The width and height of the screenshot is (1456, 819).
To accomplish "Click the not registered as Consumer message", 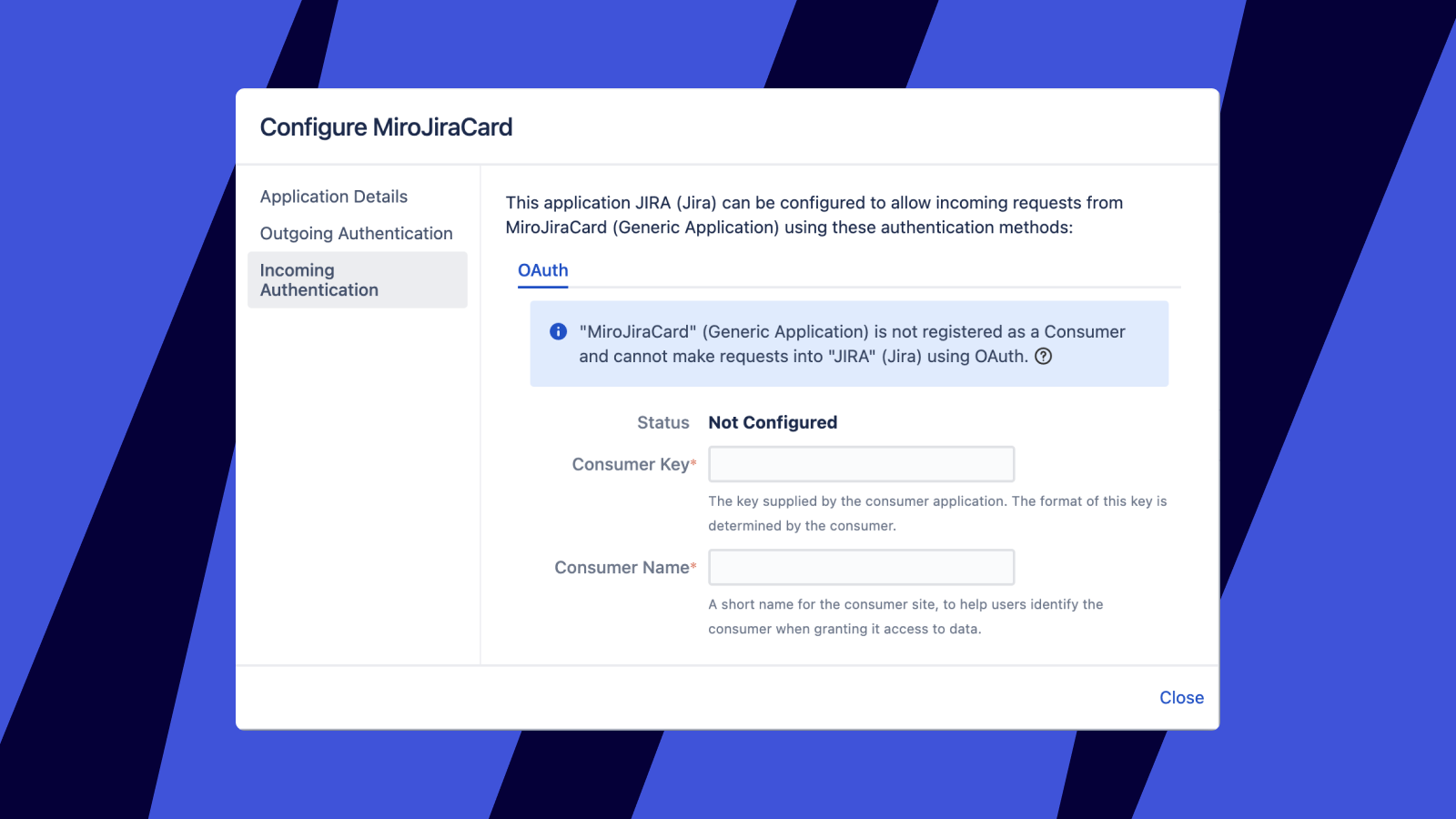I will click(x=851, y=344).
